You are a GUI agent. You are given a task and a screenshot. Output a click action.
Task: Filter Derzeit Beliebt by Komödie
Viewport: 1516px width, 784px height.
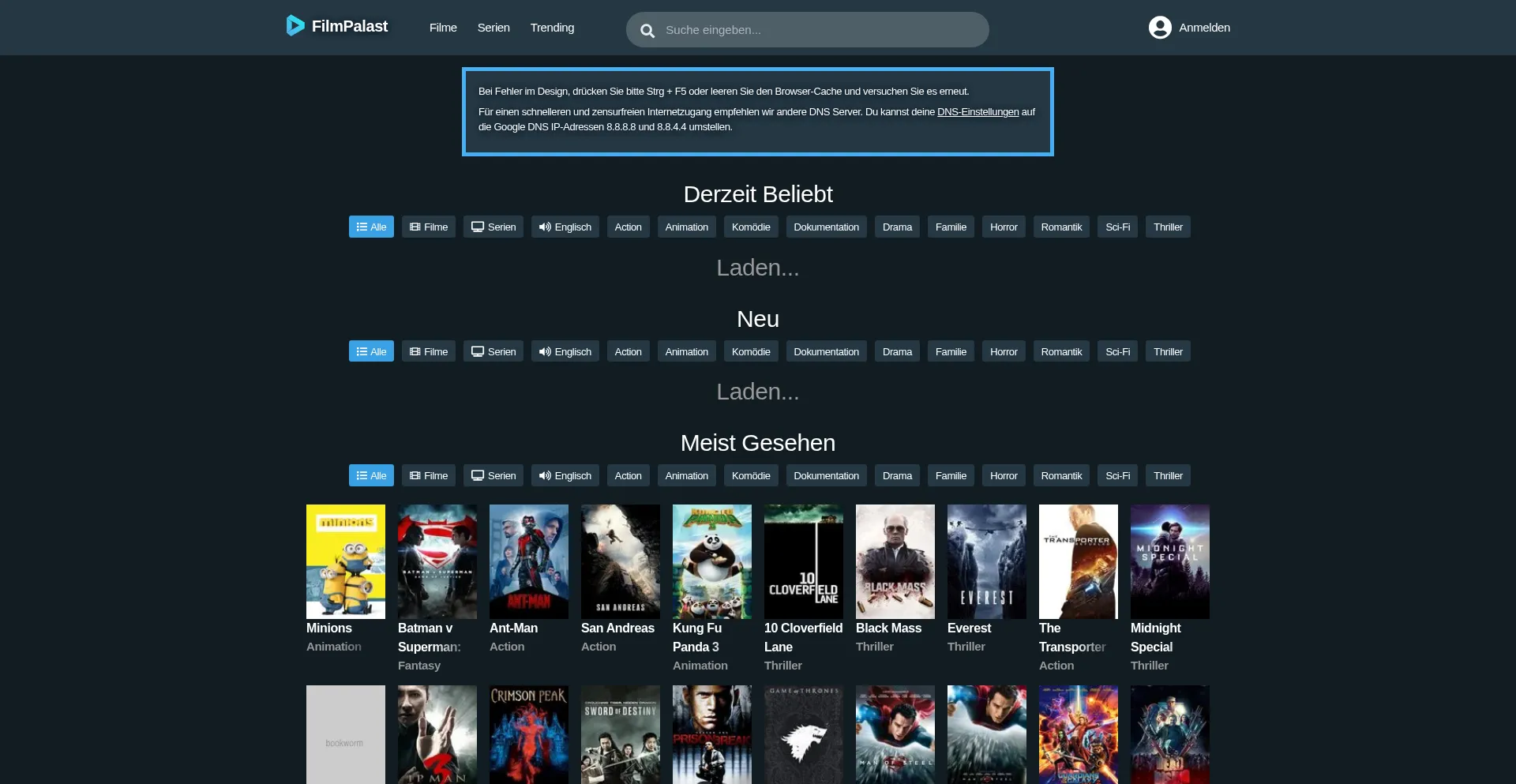(x=751, y=227)
